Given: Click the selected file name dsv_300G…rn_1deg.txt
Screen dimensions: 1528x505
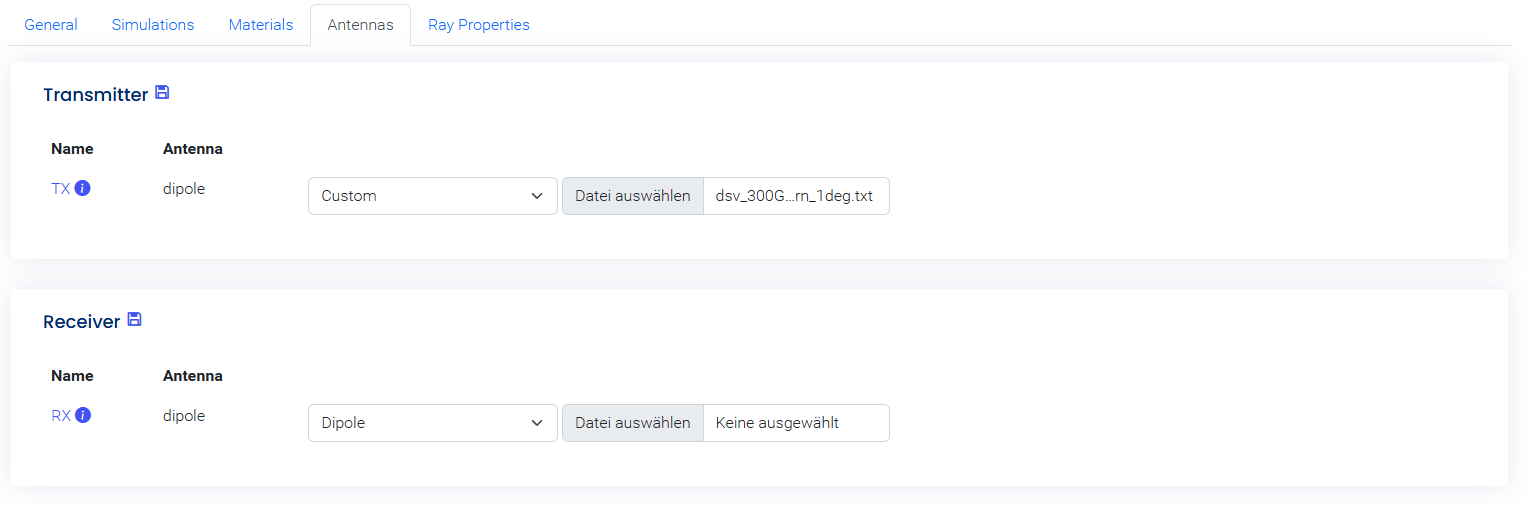Looking at the screenshot, I should 795,196.
